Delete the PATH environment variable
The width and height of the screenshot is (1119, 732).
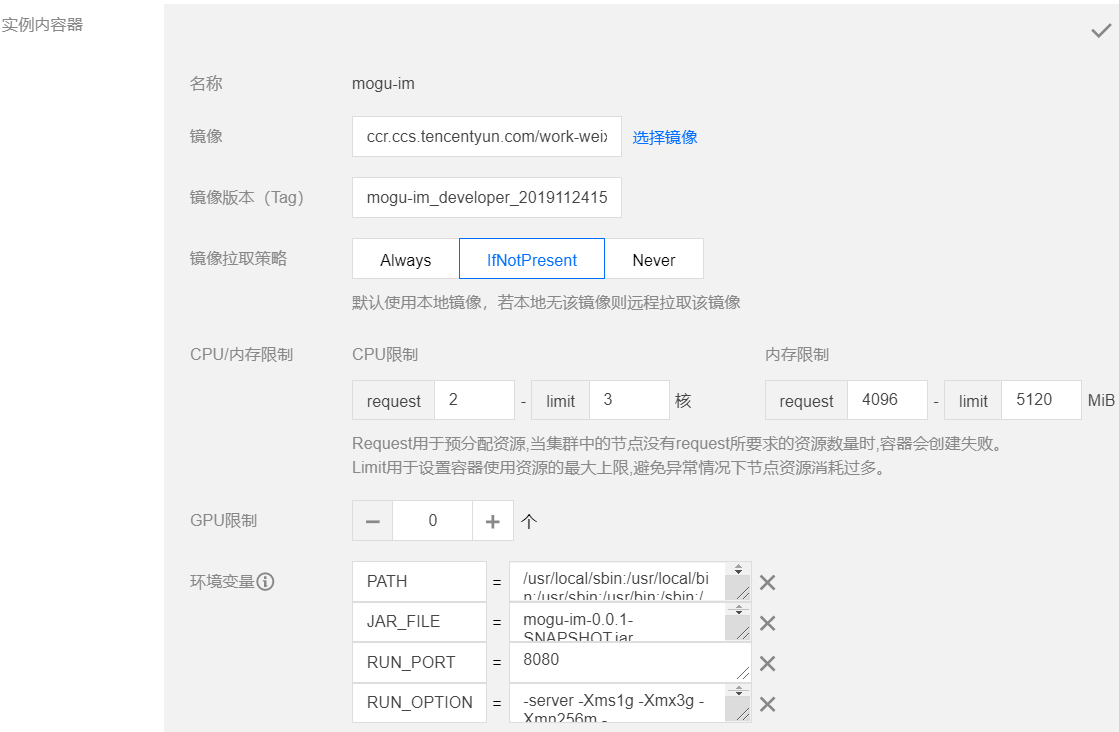coord(767,581)
